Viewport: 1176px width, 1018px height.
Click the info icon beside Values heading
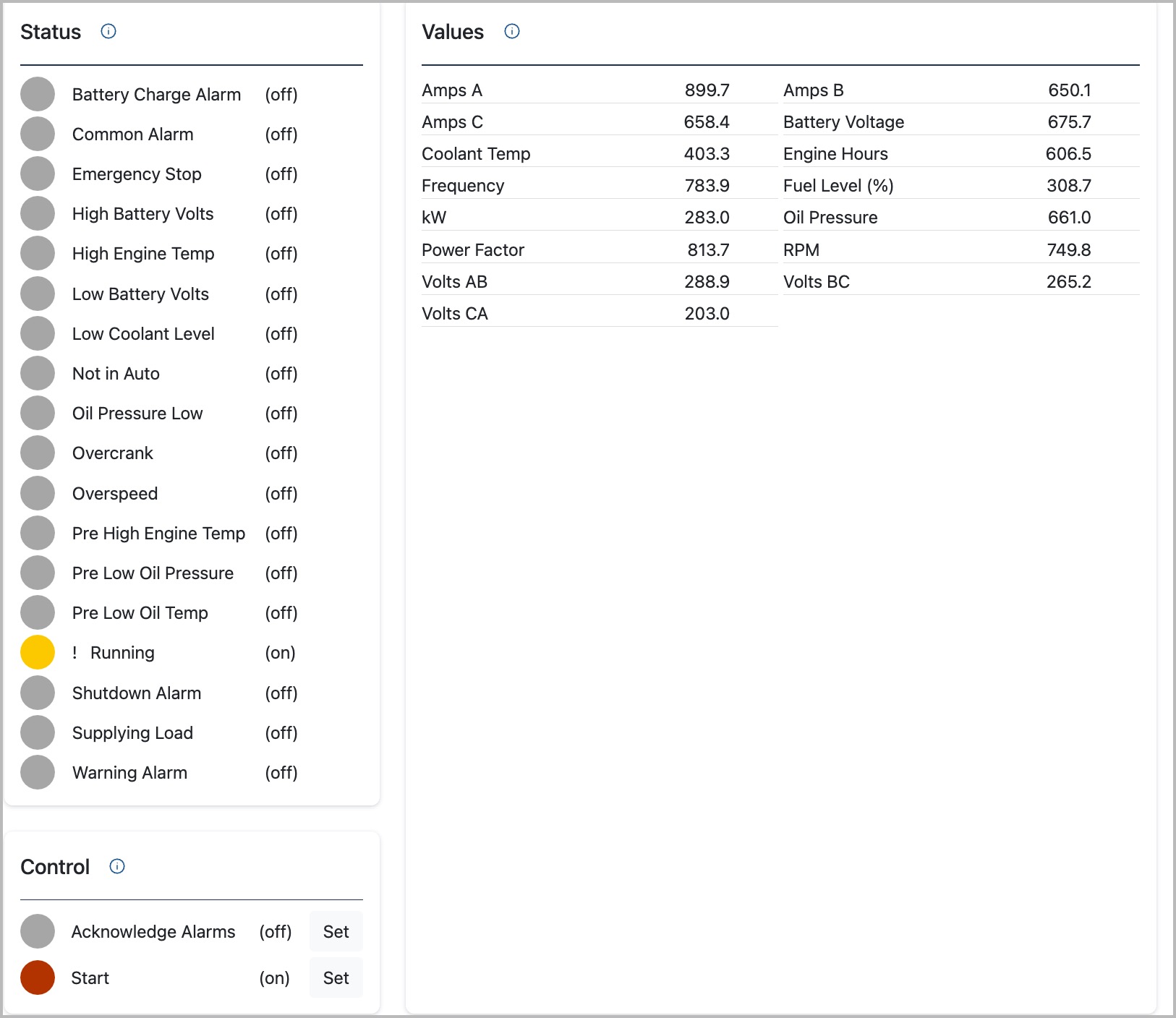coord(512,31)
